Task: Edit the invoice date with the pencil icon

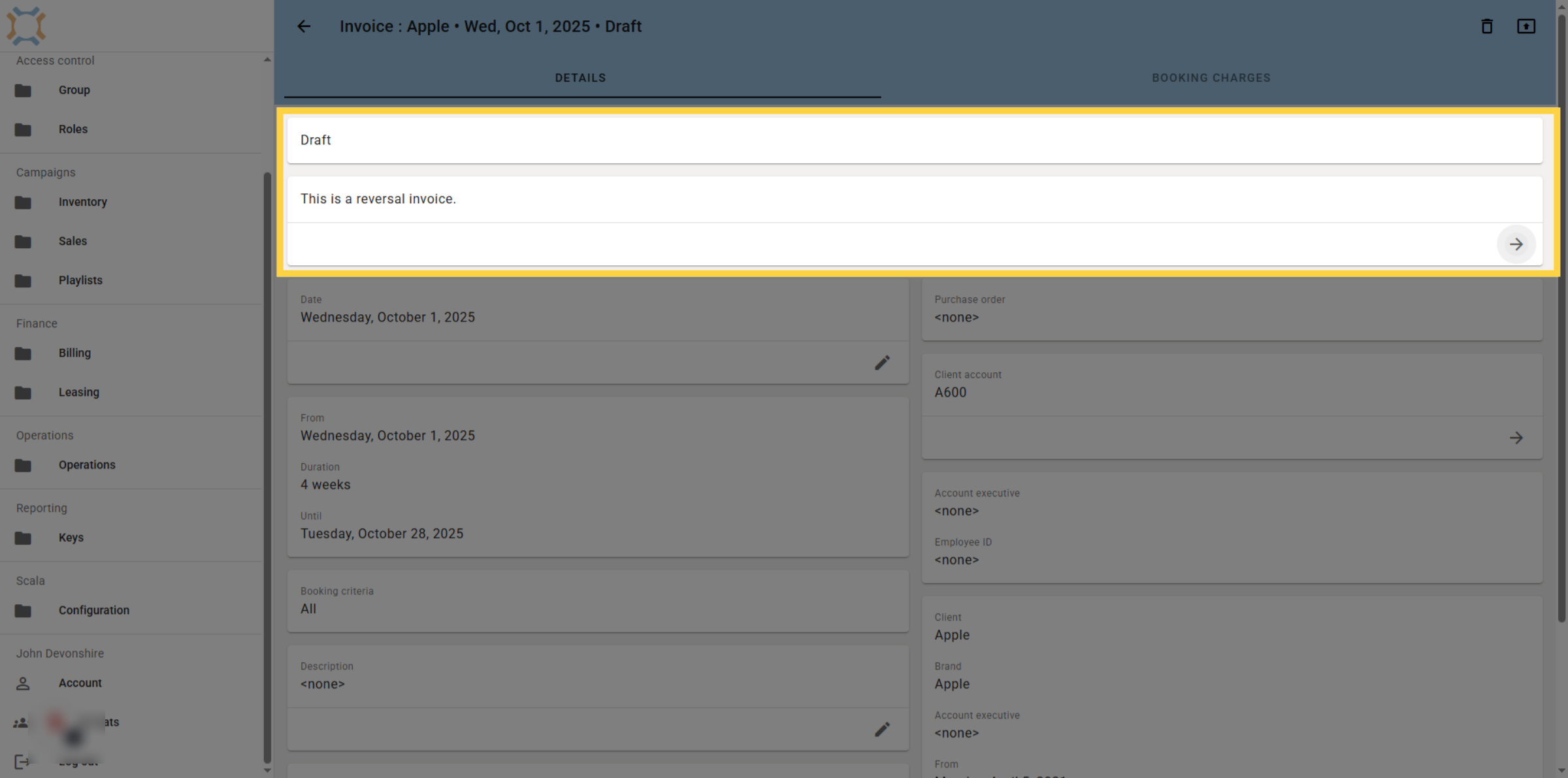Action: (883, 363)
